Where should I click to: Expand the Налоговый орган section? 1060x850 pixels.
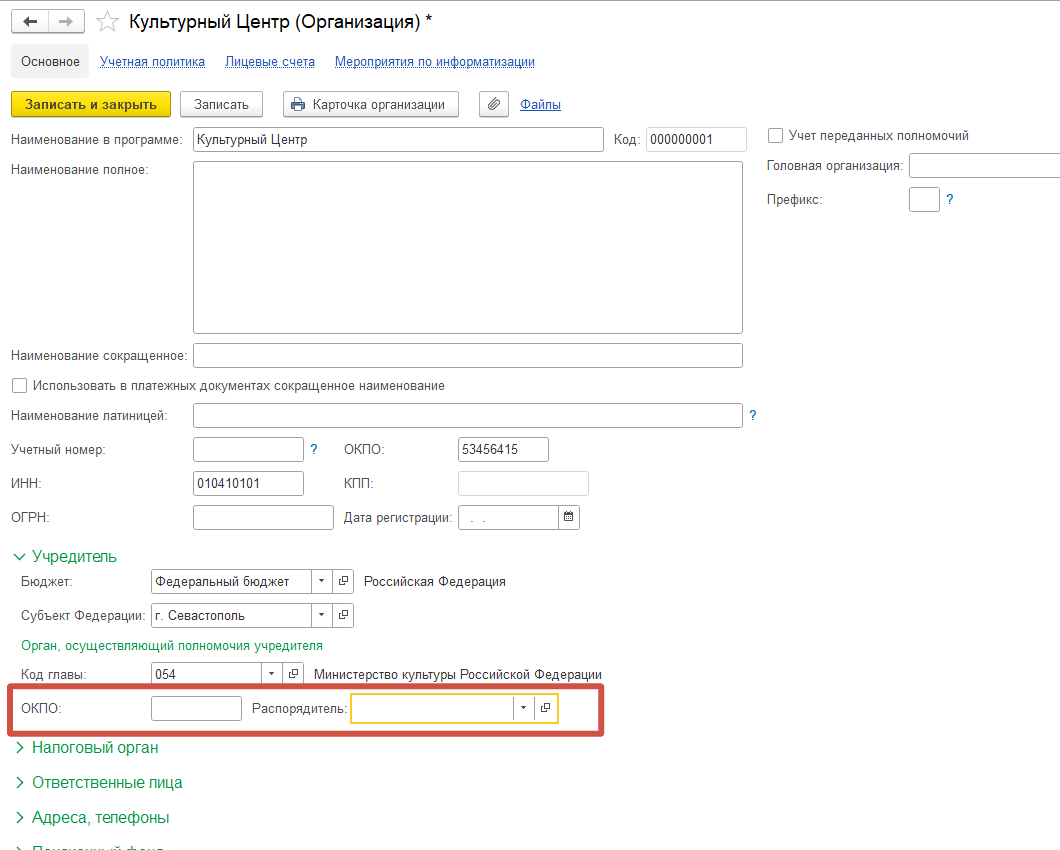point(87,747)
